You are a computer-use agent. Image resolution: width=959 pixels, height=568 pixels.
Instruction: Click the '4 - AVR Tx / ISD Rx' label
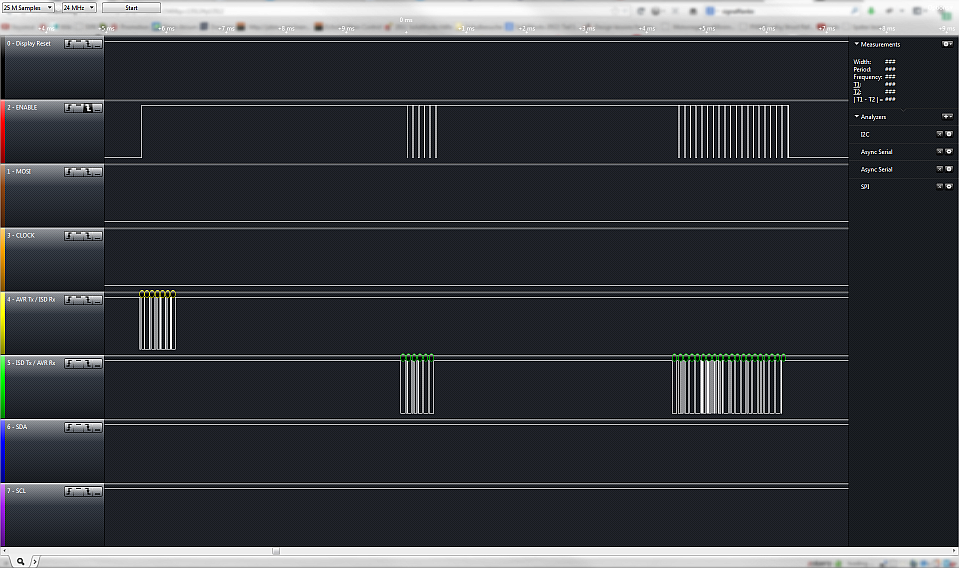pos(31,300)
